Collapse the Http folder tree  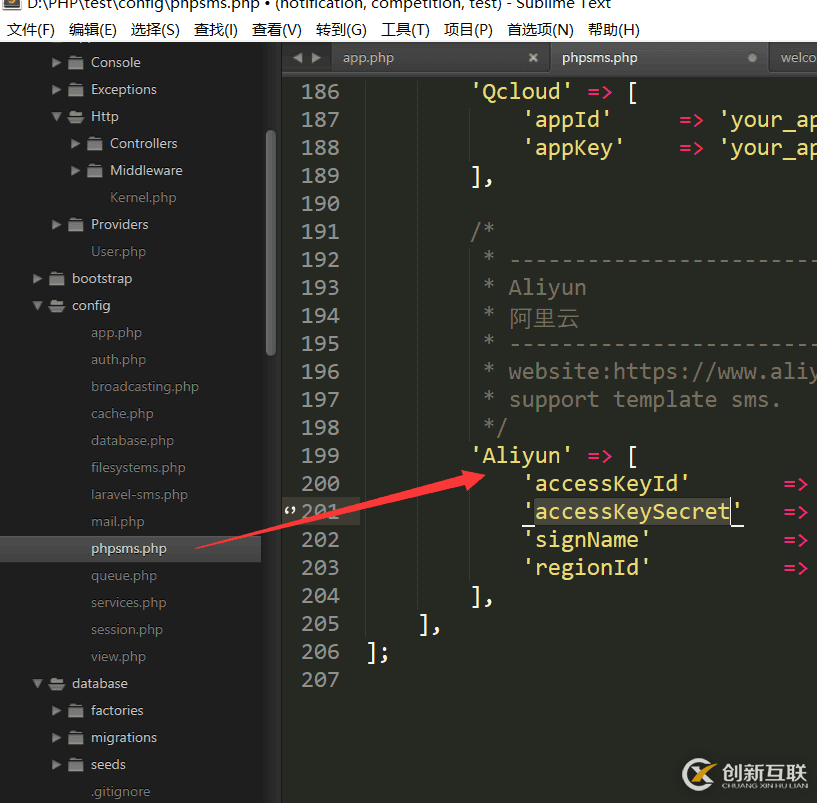tap(57, 116)
